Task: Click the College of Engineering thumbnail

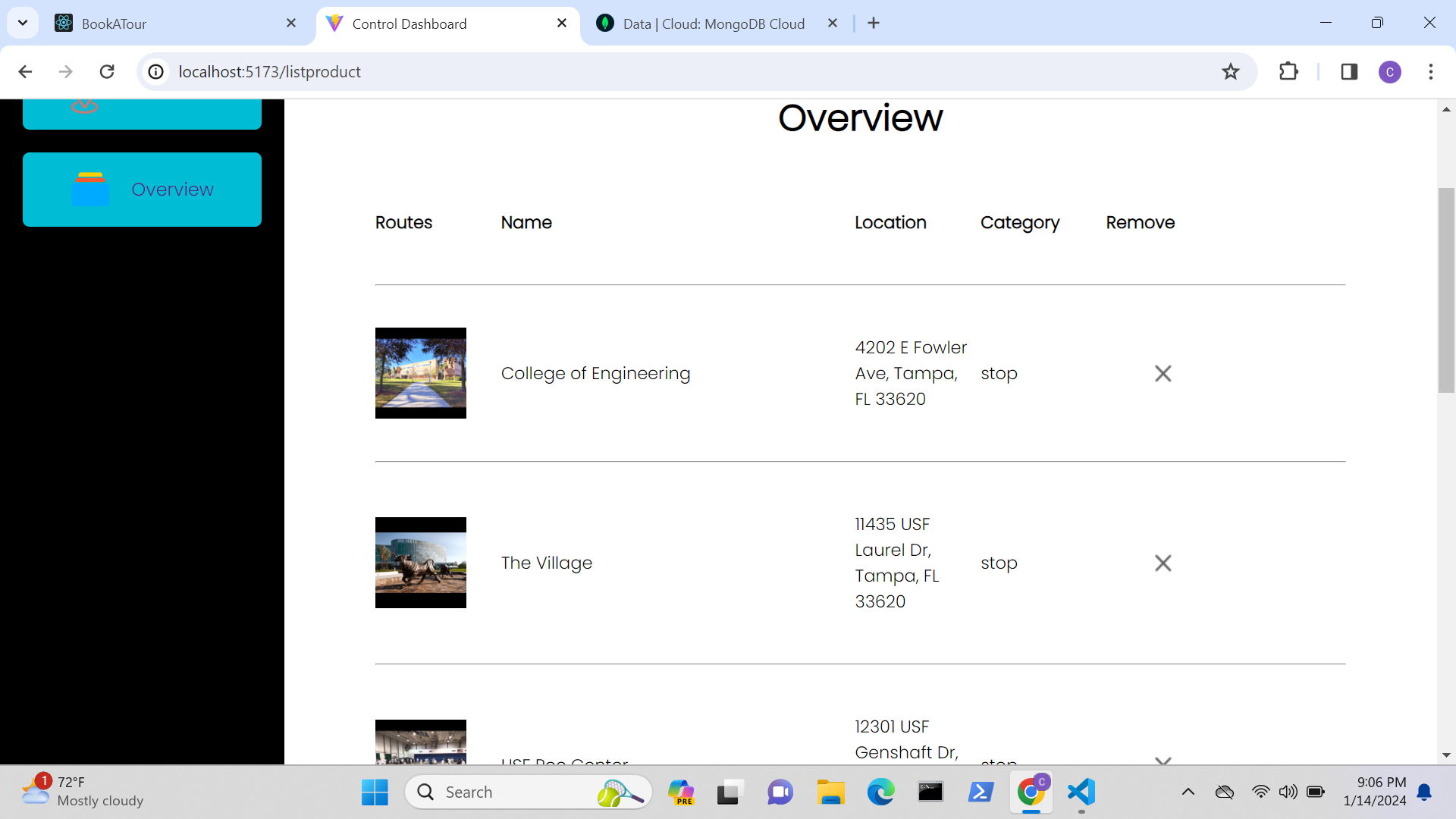Action: pyautogui.click(x=420, y=373)
